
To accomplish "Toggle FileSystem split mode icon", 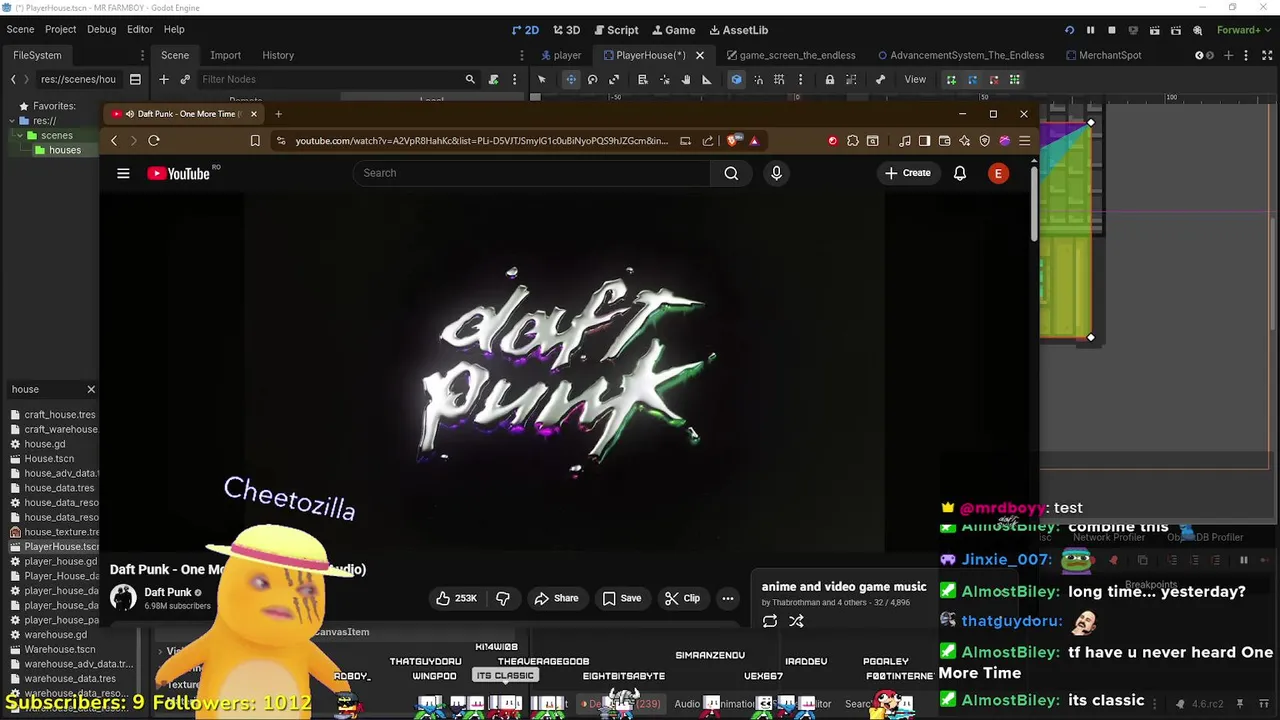I will [135, 79].
